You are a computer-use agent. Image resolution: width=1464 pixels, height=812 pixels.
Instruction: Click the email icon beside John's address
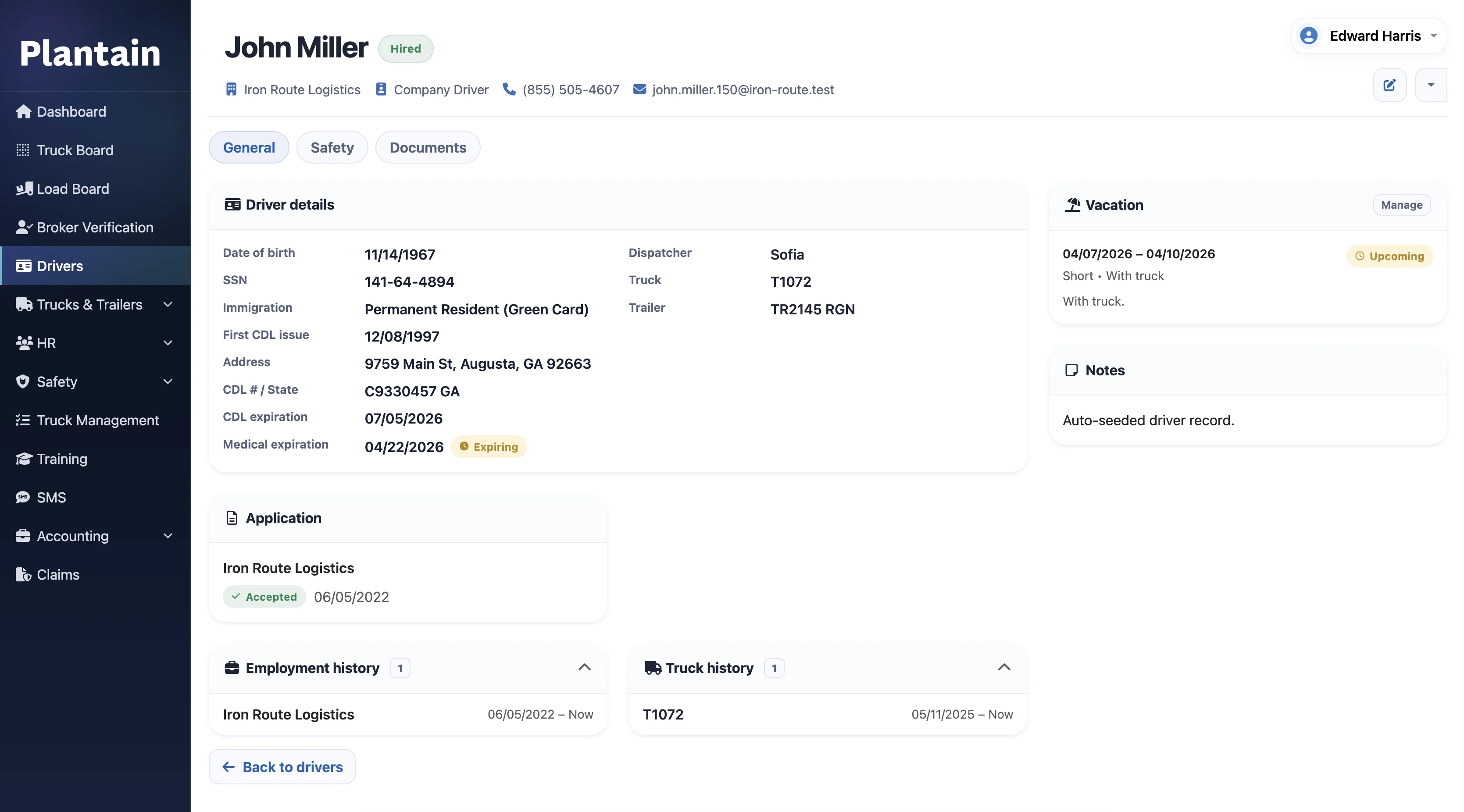click(639, 89)
